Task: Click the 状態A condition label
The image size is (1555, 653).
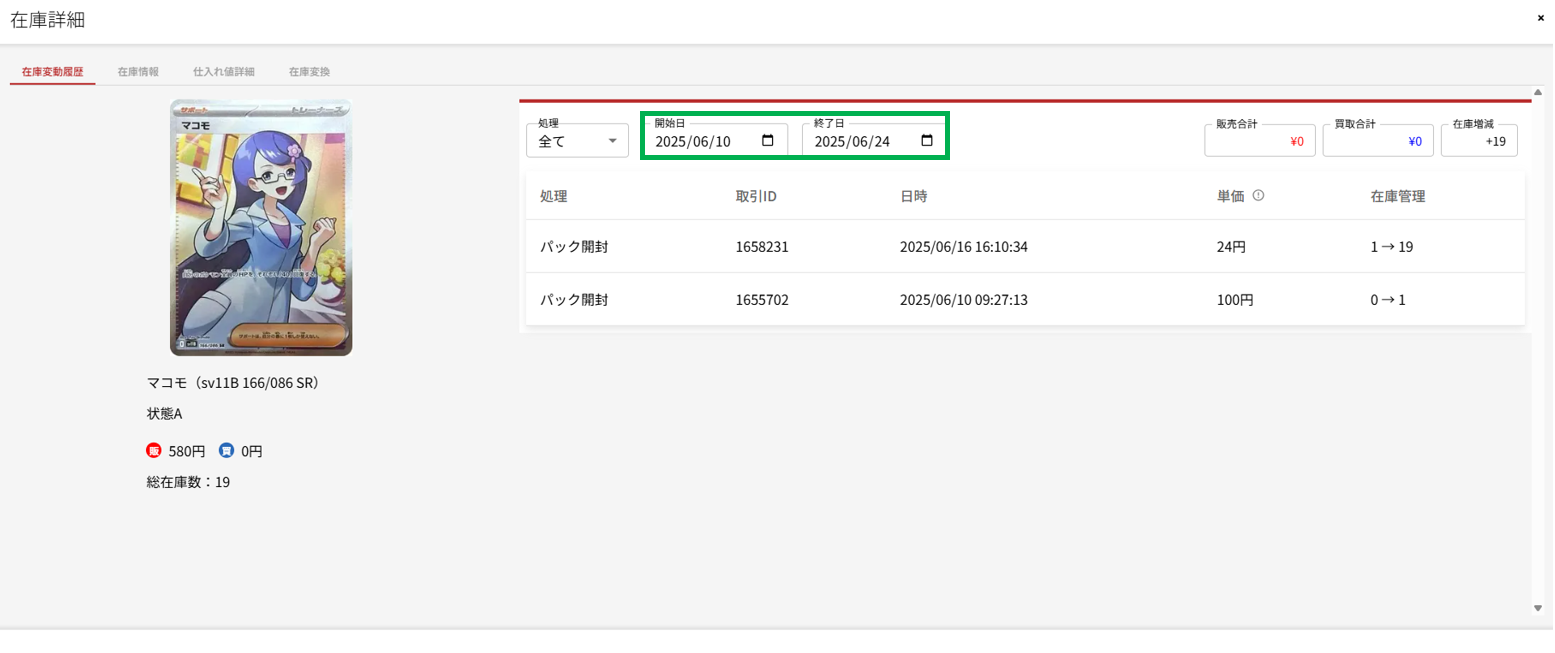Action: [164, 413]
